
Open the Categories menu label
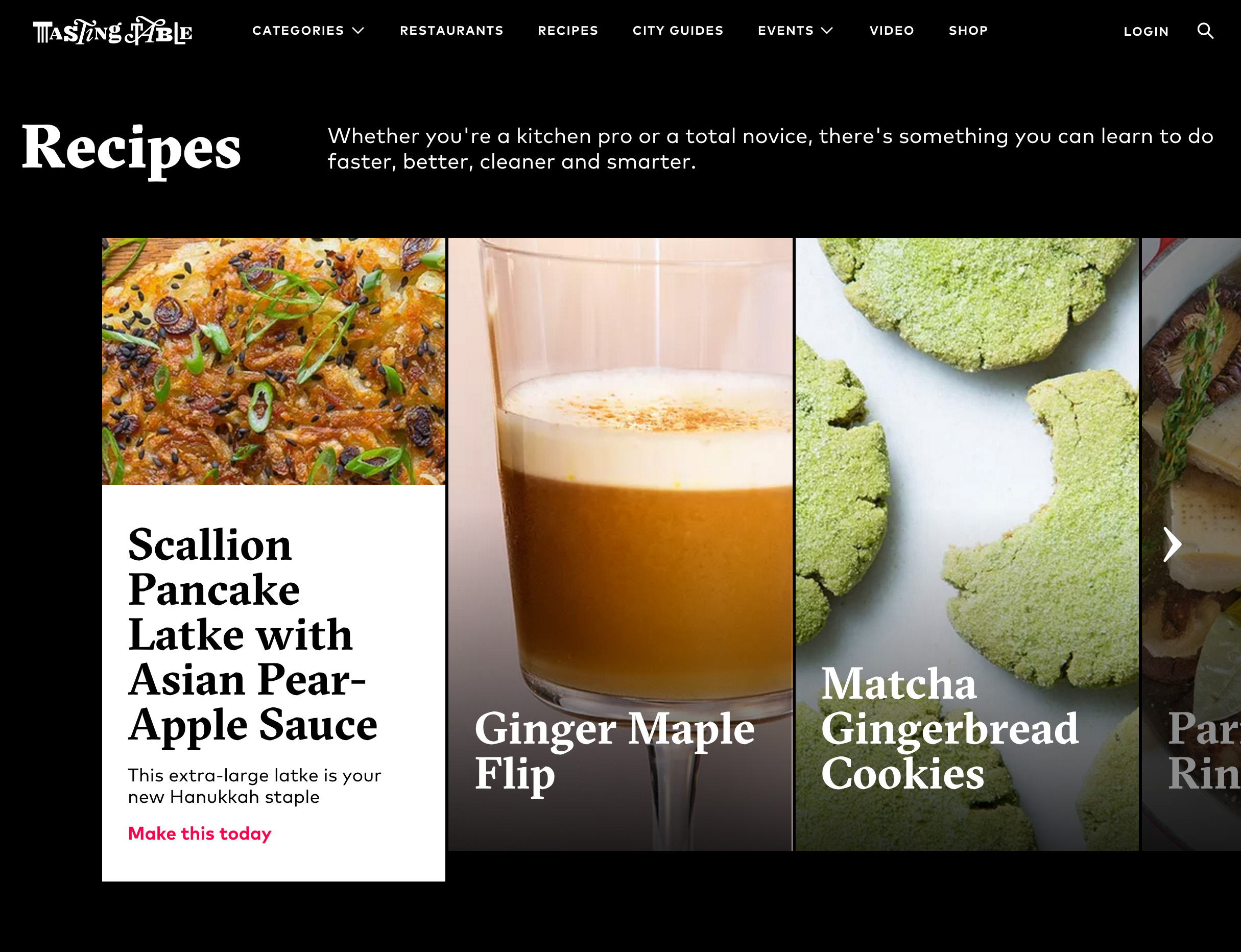[298, 31]
